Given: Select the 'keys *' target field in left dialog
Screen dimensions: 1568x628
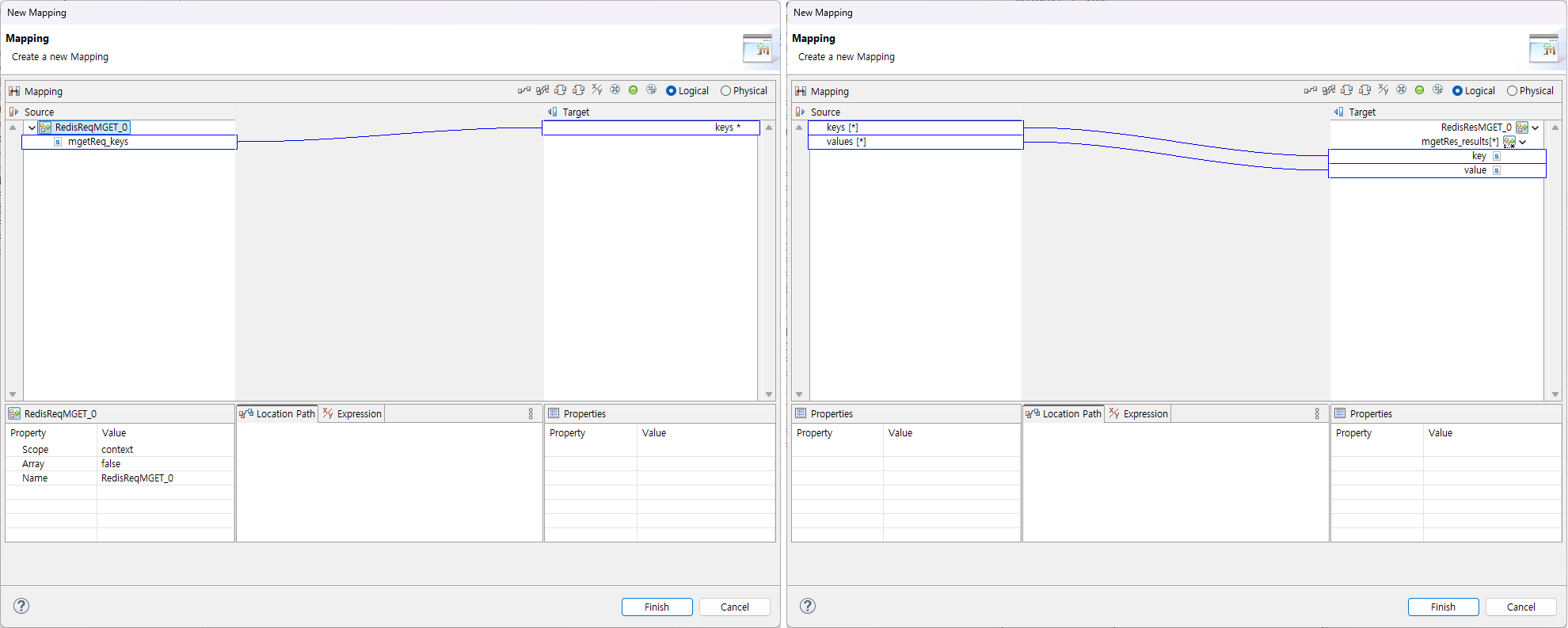Looking at the screenshot, I should [x=651, y=128].
